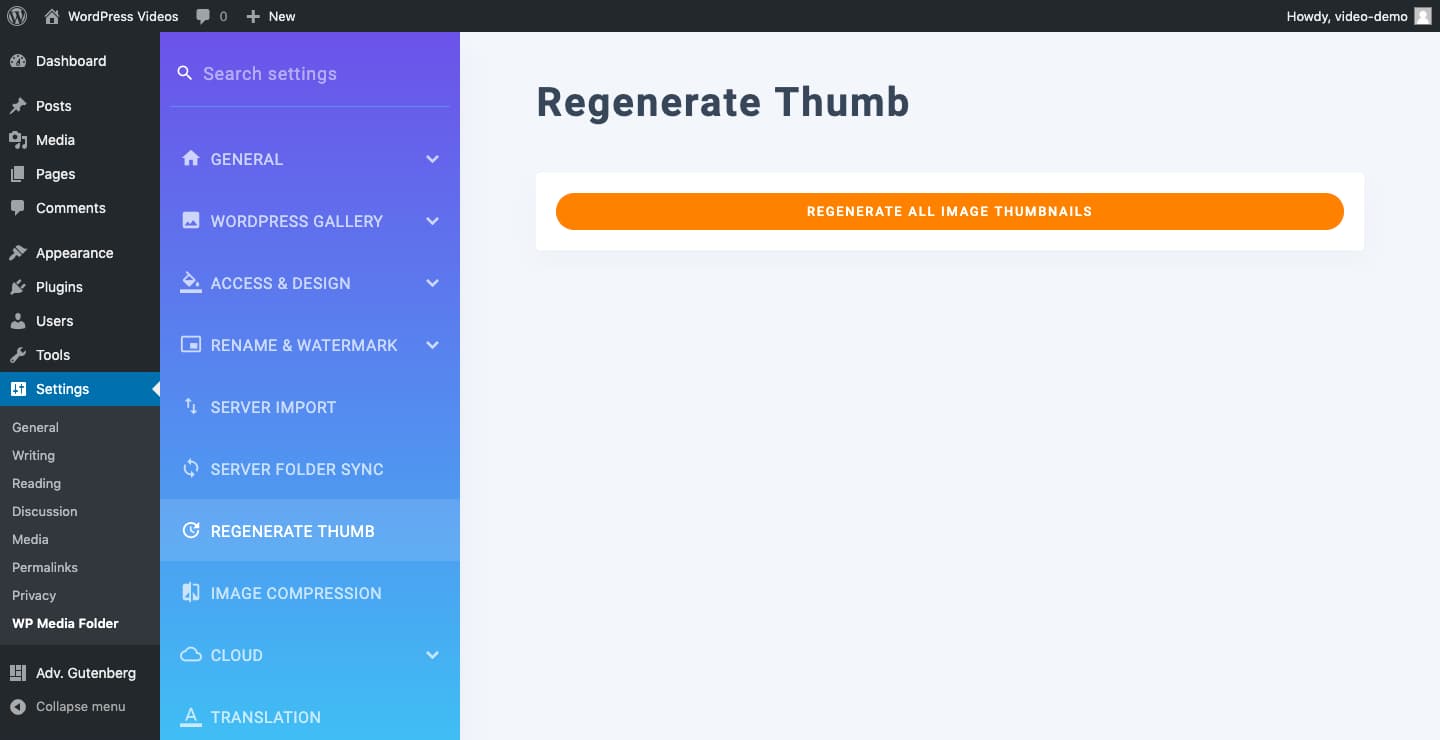Image resolution: width=1440 pixels, height=740 pixels.
Task: Click the Rename & Watermark icon
Action: click(x=190, y=345)
